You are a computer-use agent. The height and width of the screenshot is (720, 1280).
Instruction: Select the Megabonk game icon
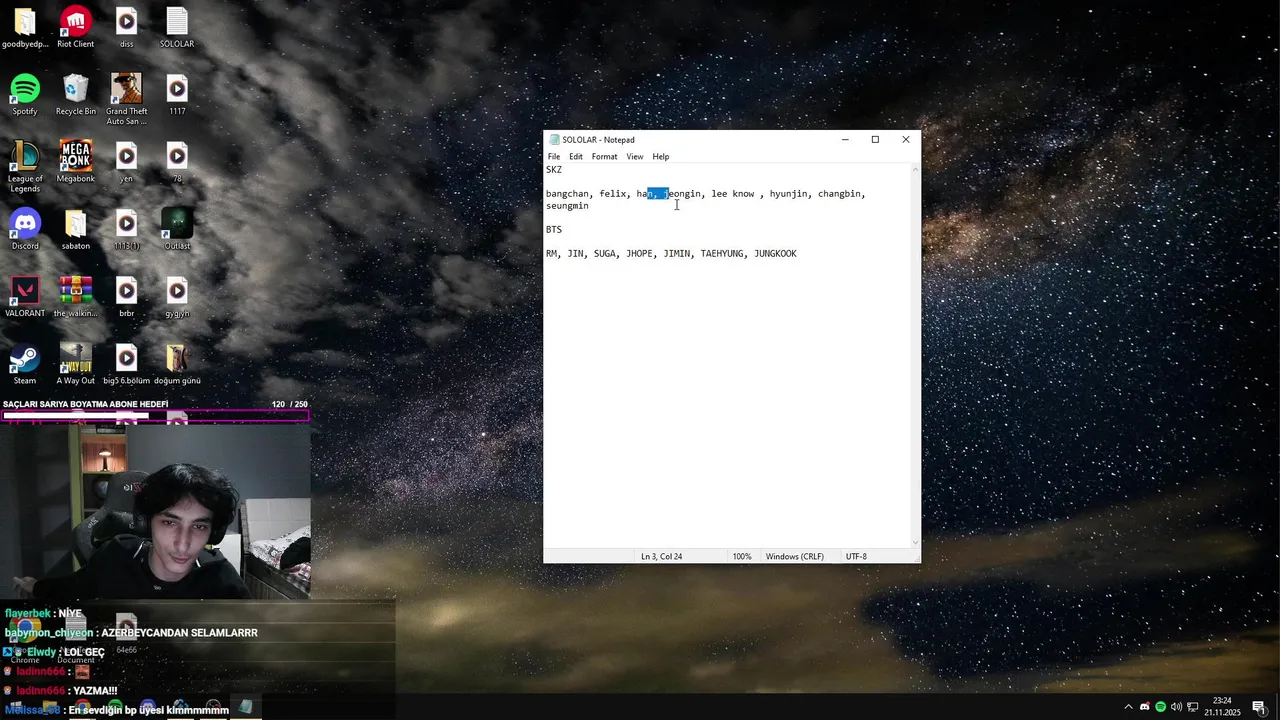tap(76, 162)
